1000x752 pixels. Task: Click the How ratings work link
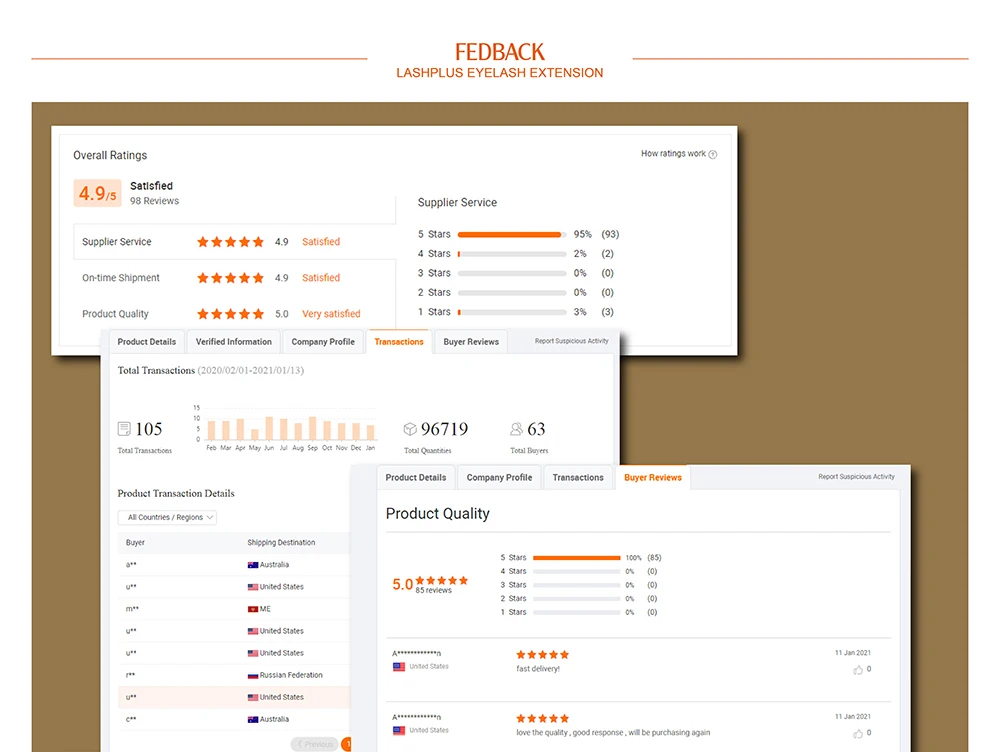tap(673, 154)
